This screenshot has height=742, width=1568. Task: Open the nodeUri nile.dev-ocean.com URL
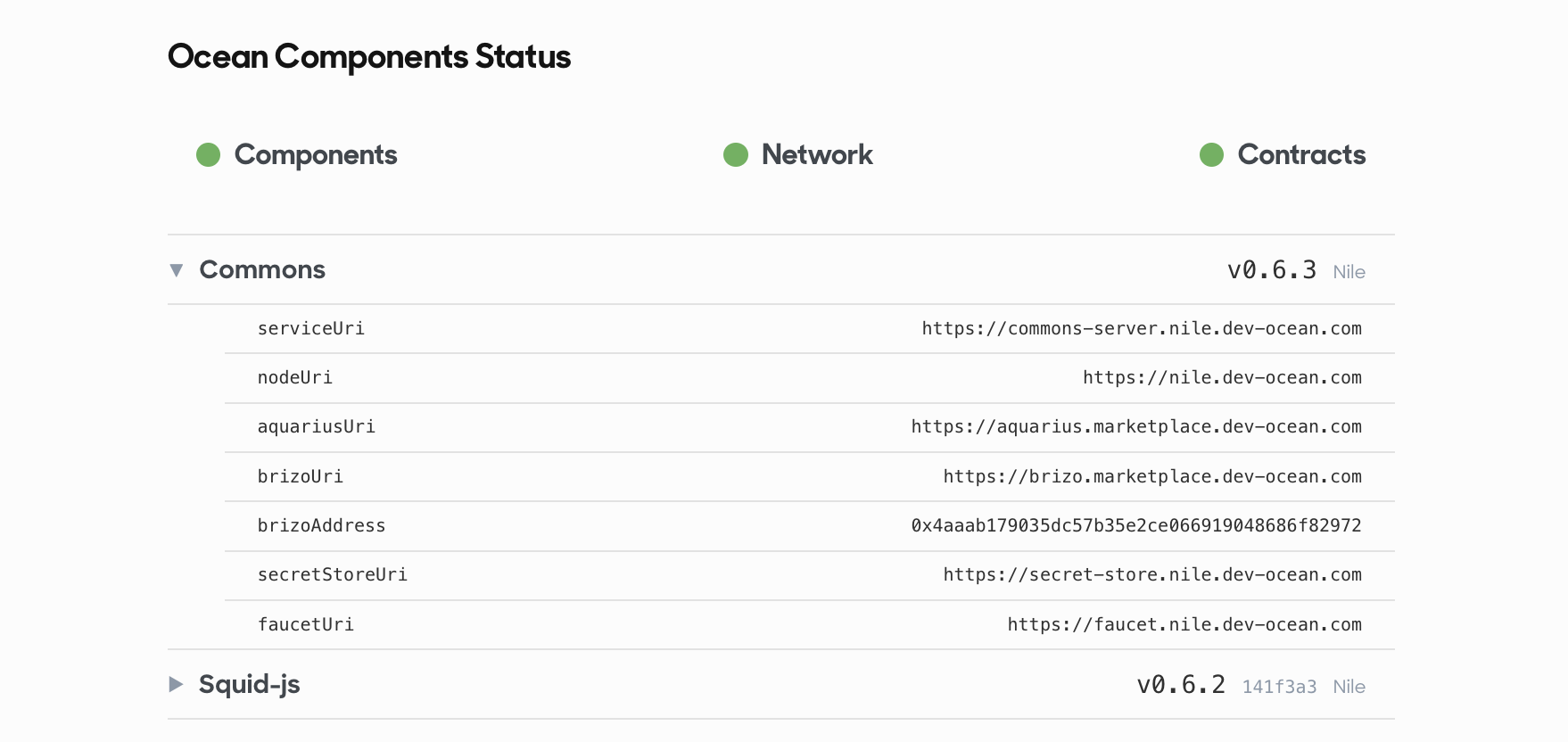pyautogui.click(x=1222, y=377)
